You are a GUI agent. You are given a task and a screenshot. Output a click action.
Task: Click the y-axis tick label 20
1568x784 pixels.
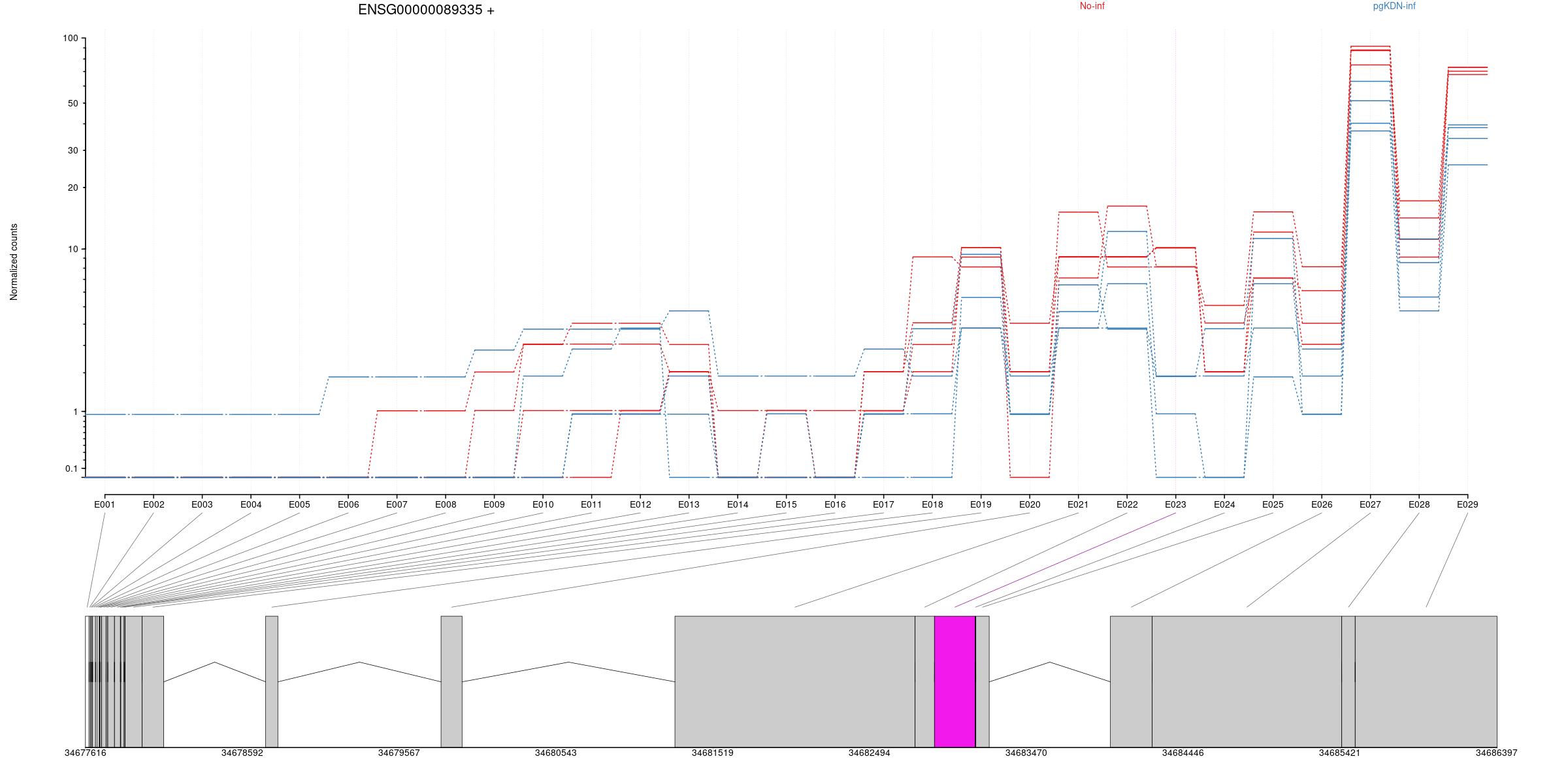[x=73, y=188]
